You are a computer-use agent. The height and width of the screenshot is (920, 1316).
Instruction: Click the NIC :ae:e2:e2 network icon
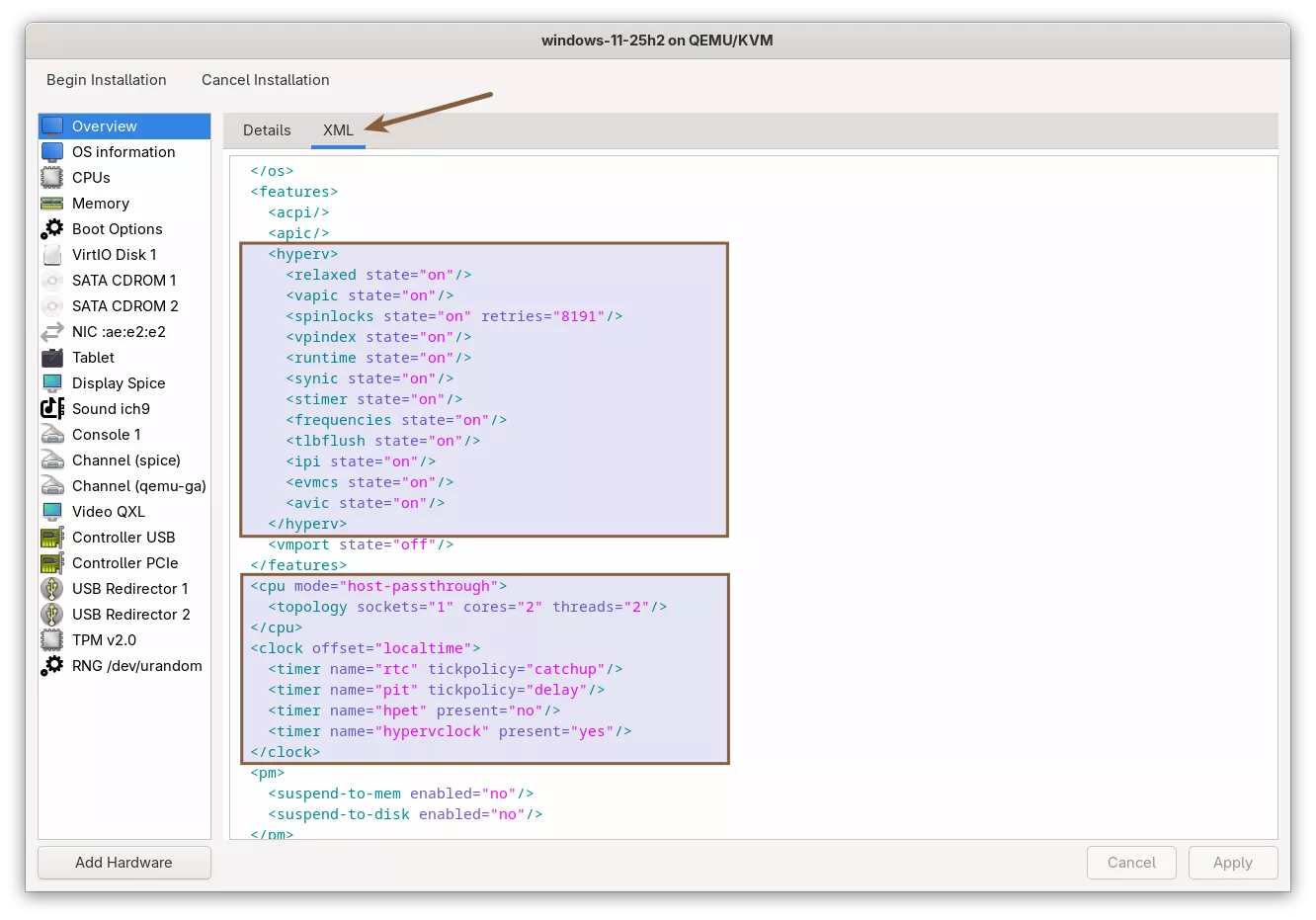pyautogui.click(x=52, y=332)
